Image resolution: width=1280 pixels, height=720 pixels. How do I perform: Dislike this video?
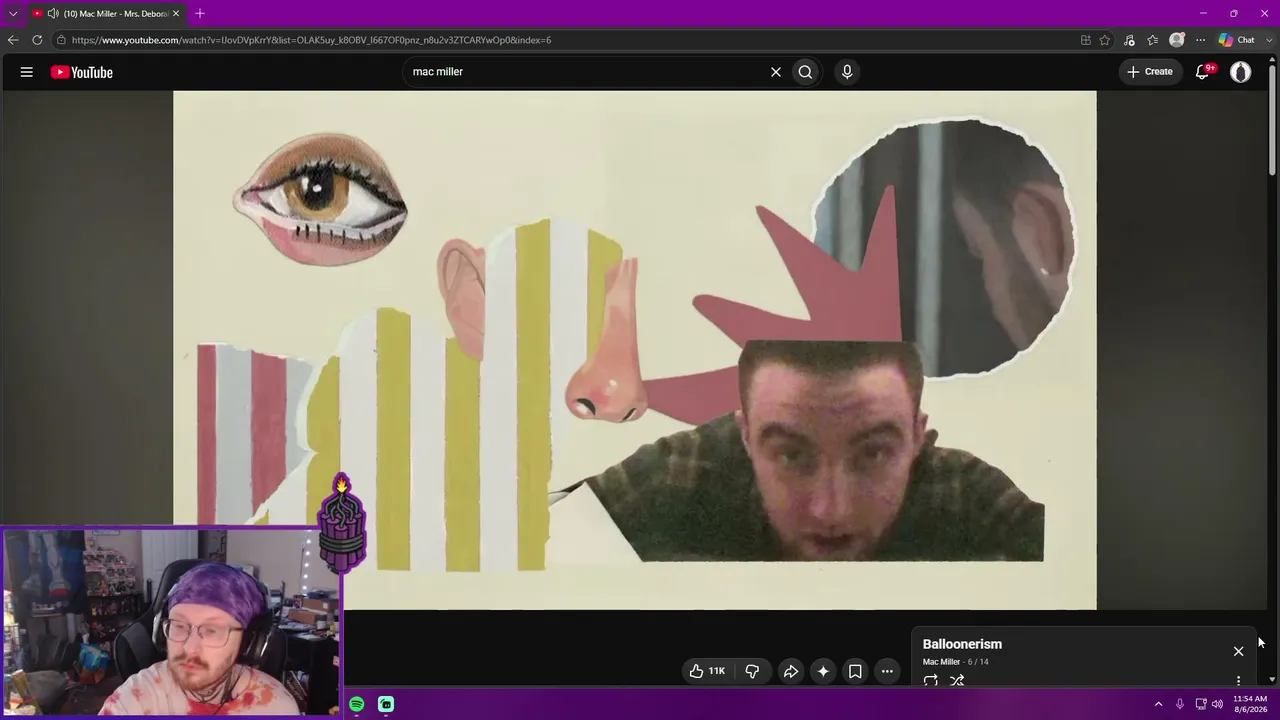pos(752,671)
